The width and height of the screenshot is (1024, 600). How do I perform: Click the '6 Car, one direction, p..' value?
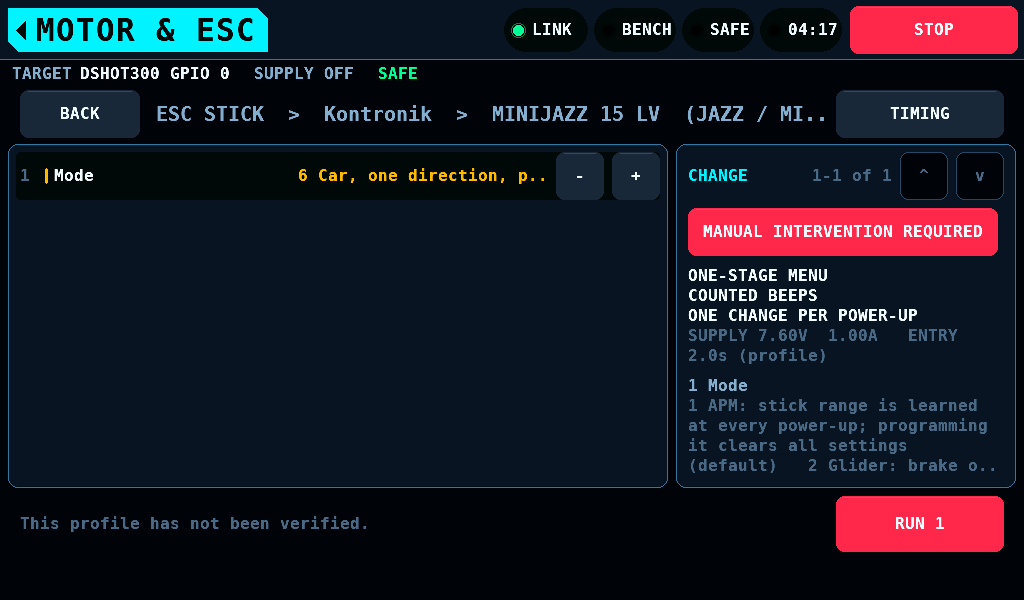click(422, 176)
